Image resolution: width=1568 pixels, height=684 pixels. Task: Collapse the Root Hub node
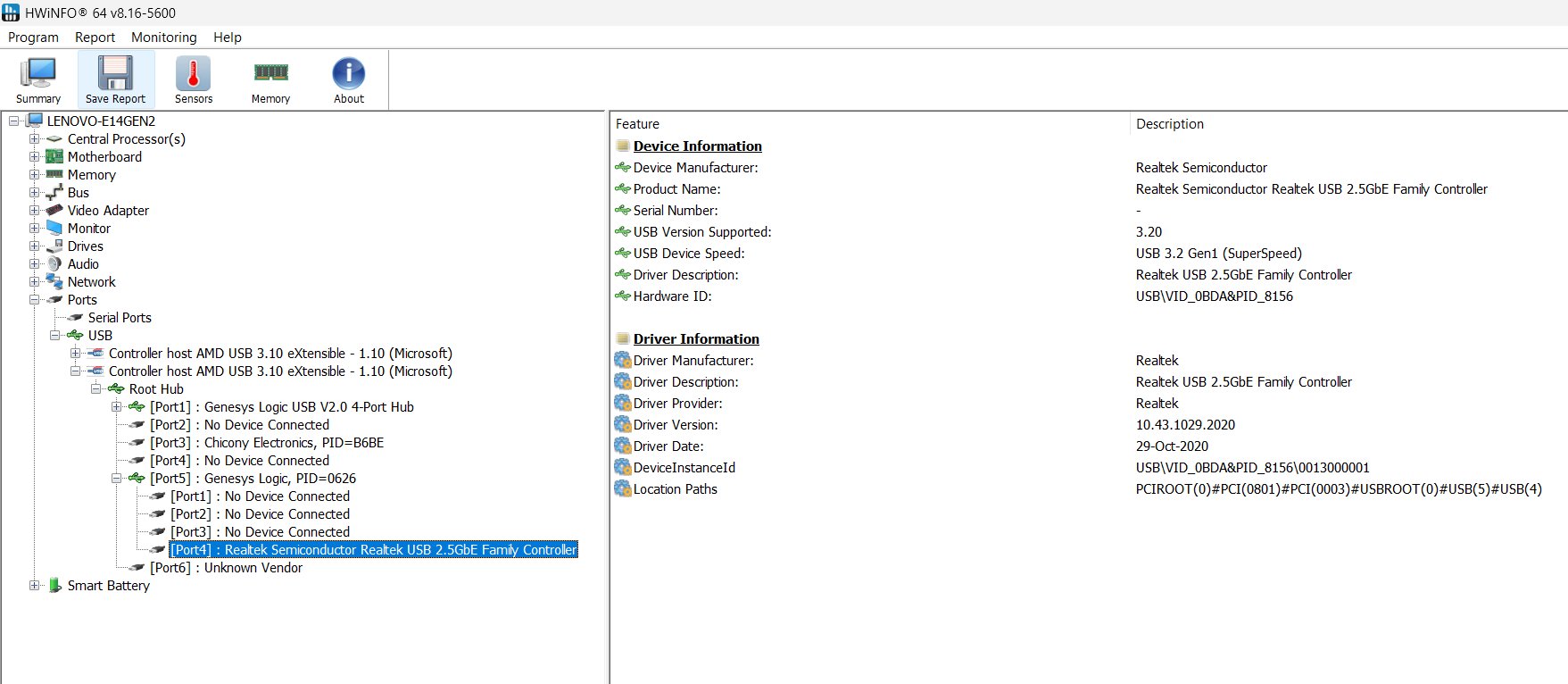95,388
